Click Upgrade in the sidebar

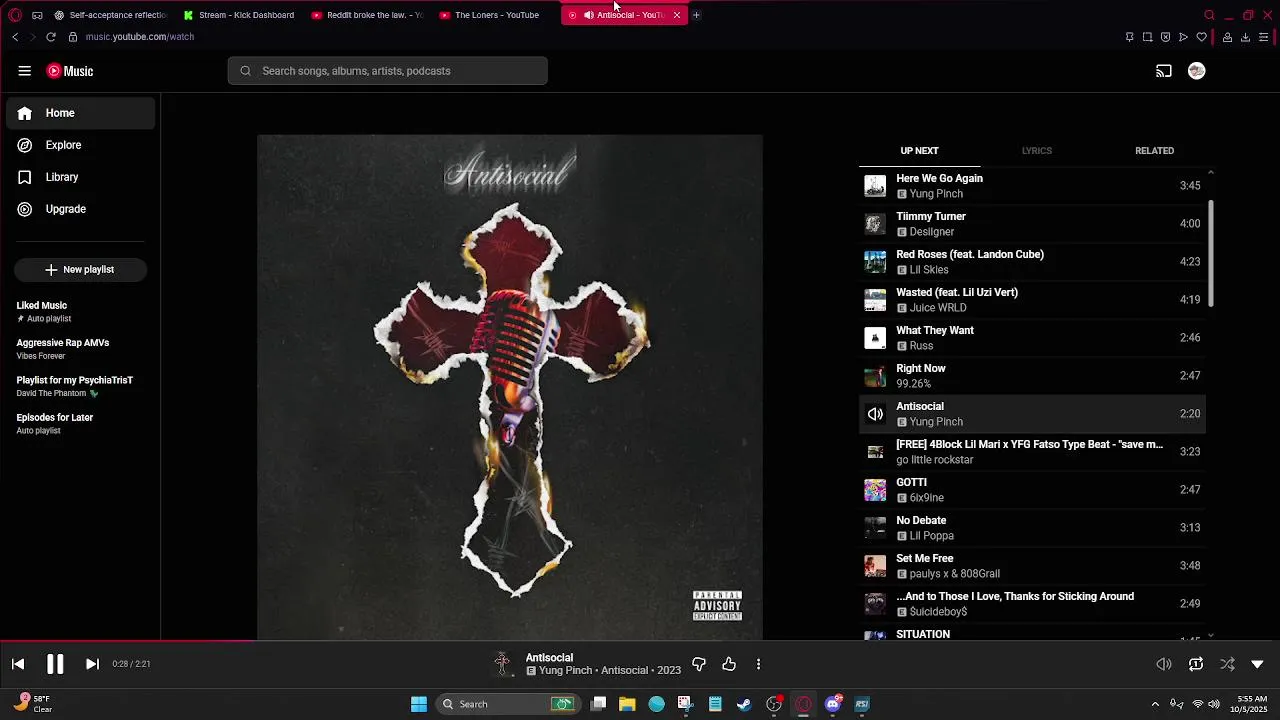click(81, 209)
